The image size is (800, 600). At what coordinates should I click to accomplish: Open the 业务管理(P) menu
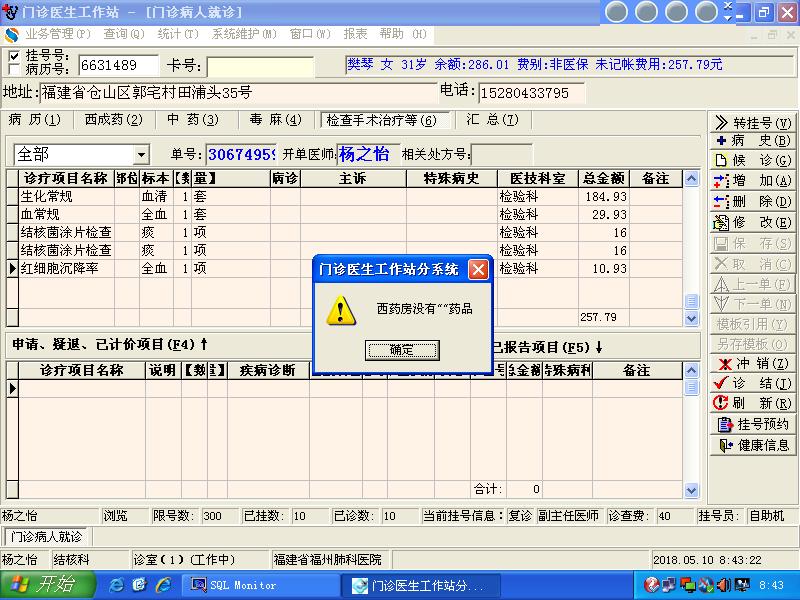pos(58,34)
